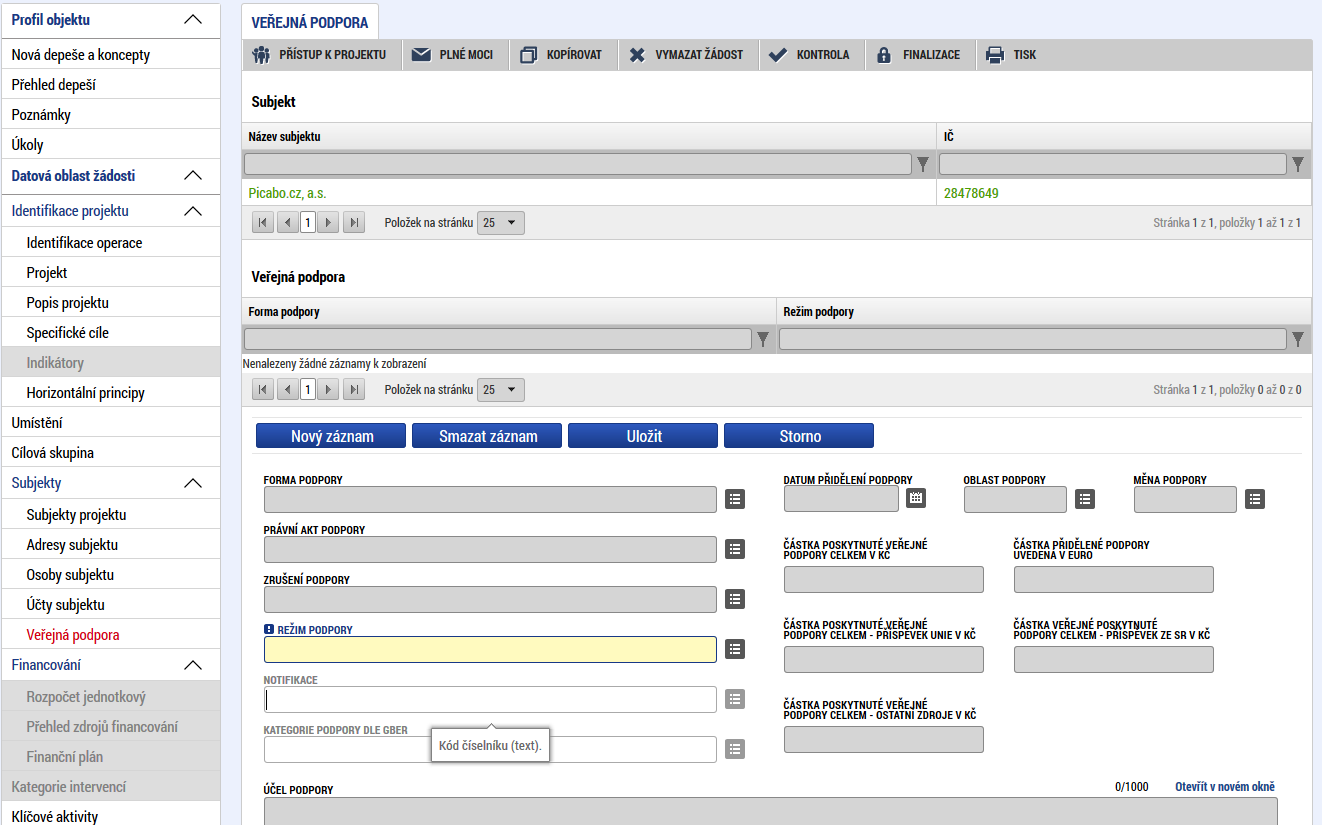This screenshot has height=825, width=1322.
Task: Go to last page in Veřejná podpora pager
Action: (x=353, y=390)
